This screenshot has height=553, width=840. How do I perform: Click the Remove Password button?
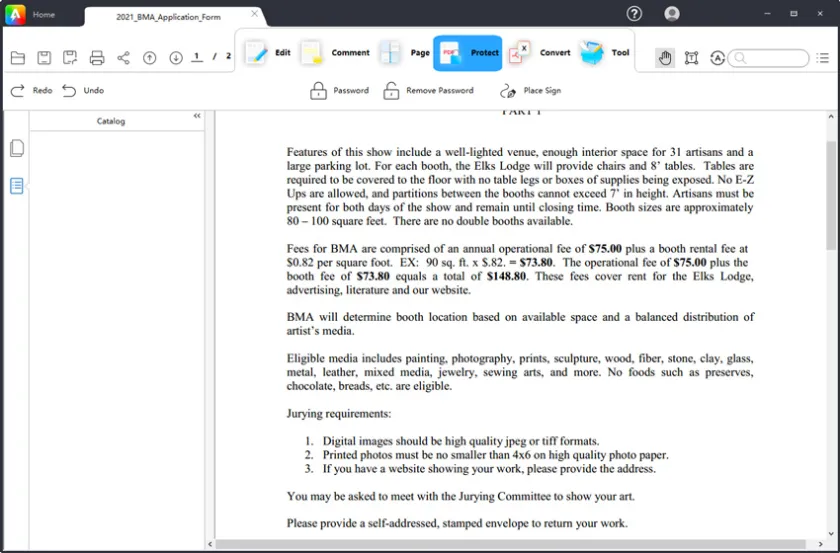tap(428, 91)
